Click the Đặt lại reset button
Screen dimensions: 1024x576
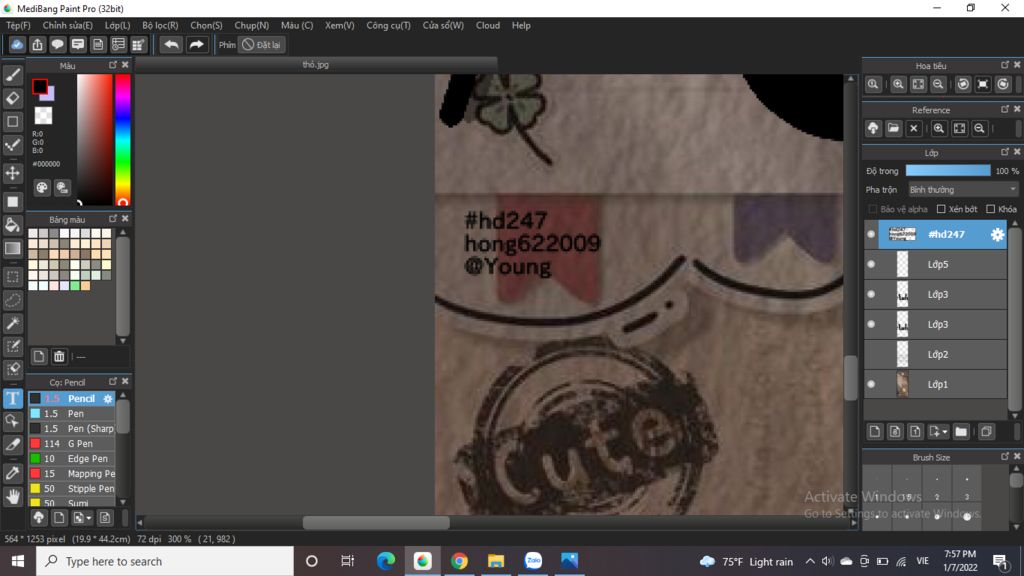click(262, 45)
